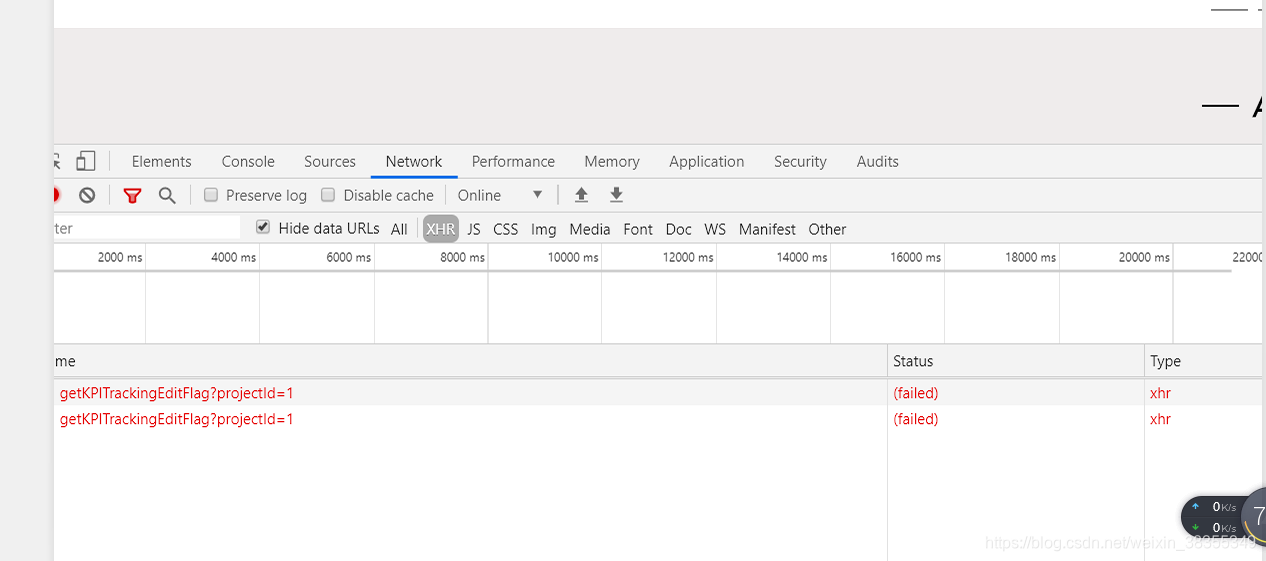Click the import HAR upload arrow
Screen dimensions: 1266x561
[581, 195]
